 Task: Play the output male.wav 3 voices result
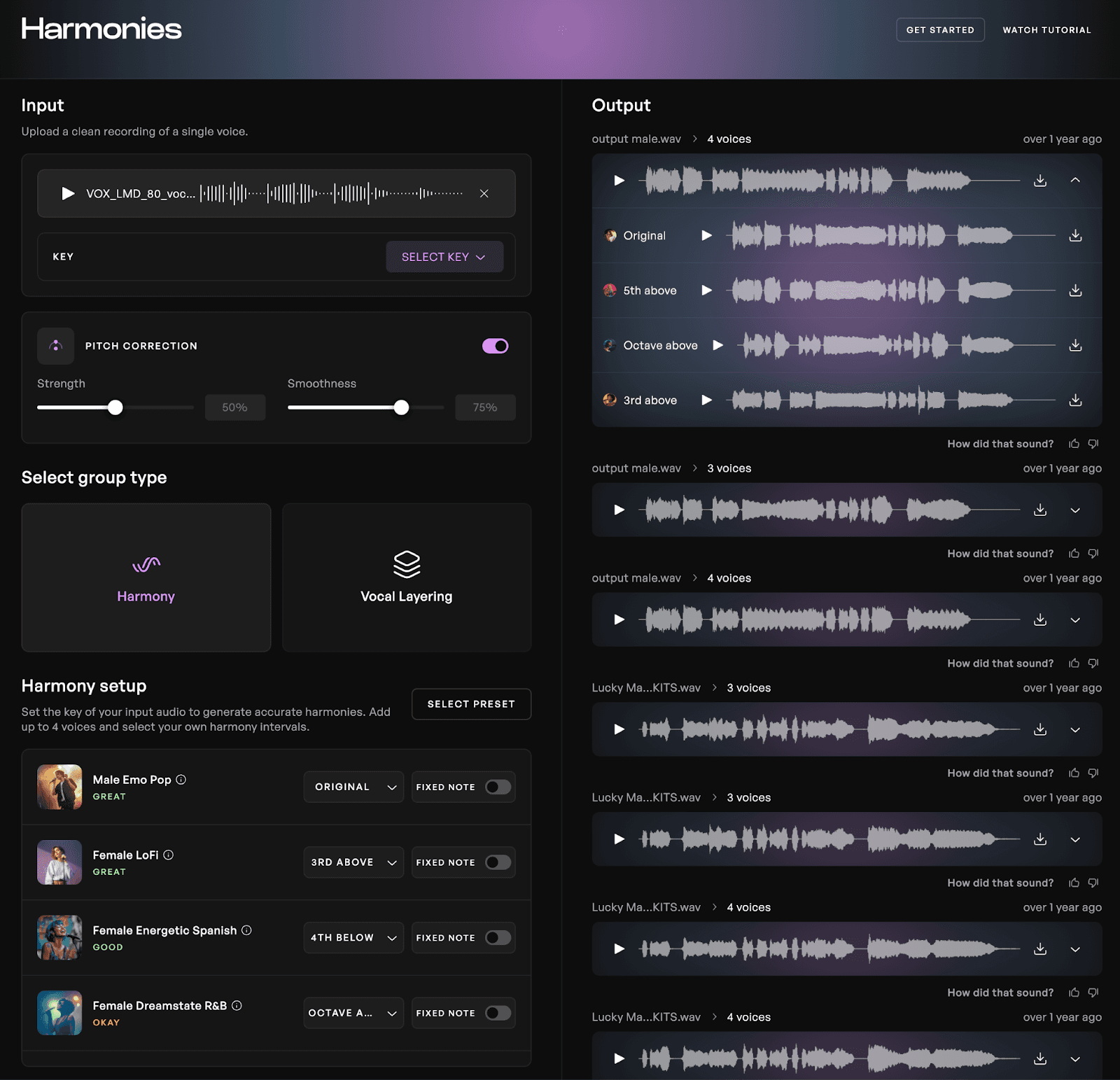(619, 510)
